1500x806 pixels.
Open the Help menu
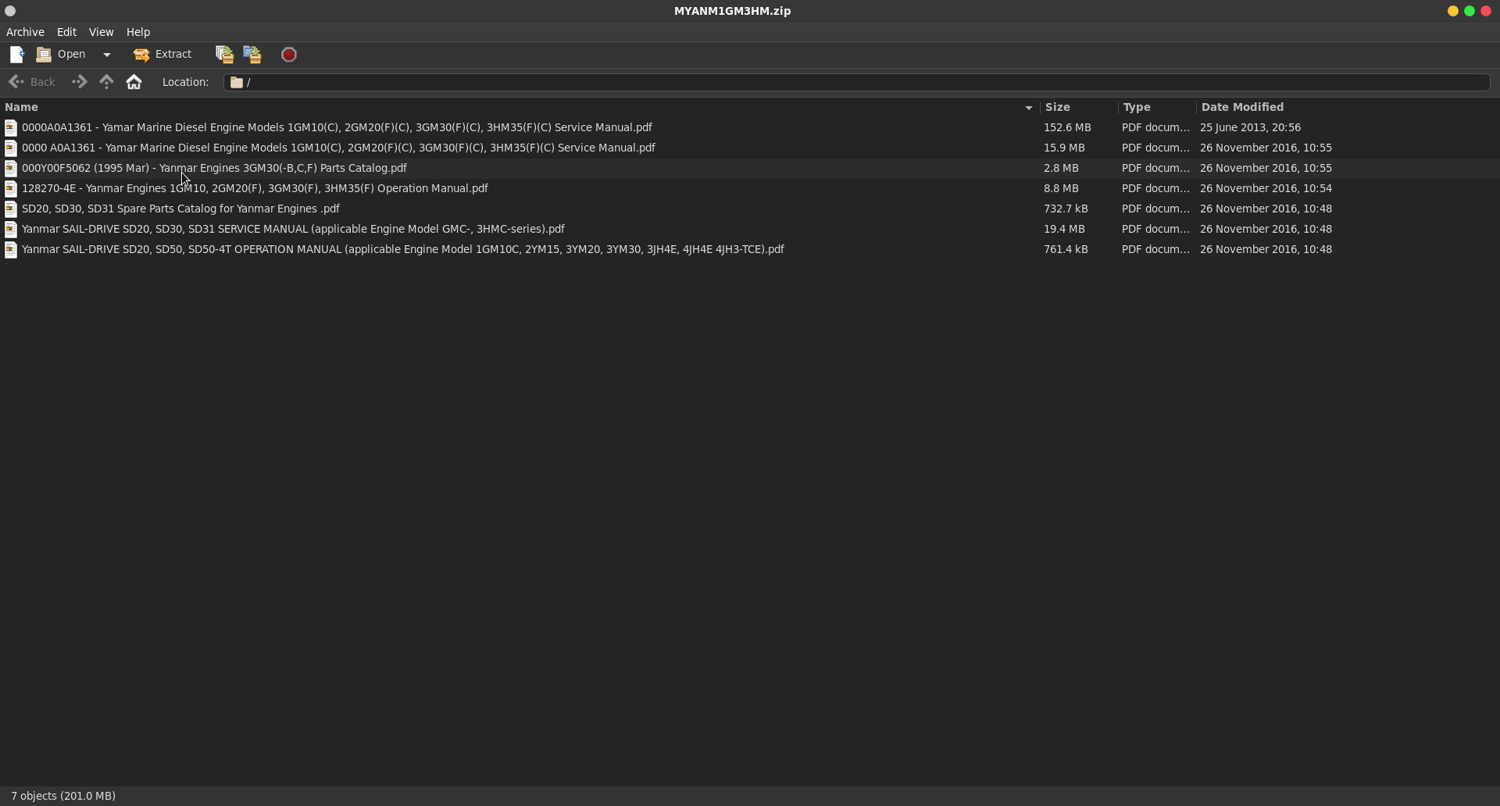tap(138, 32)
